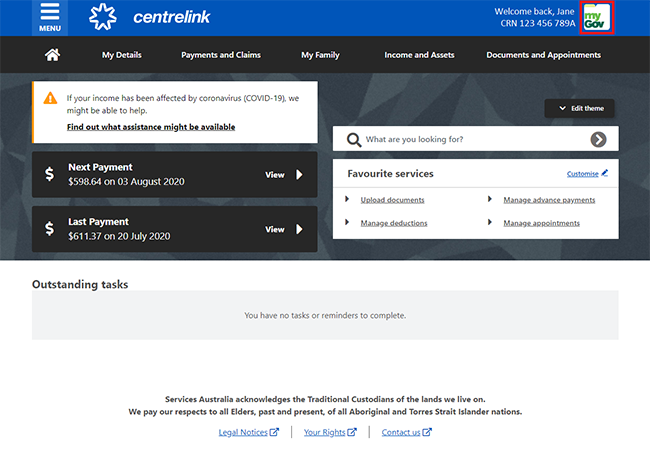Open Payments and Claims menu
This screenshot has height=468, width=650.
pos(221,55)
